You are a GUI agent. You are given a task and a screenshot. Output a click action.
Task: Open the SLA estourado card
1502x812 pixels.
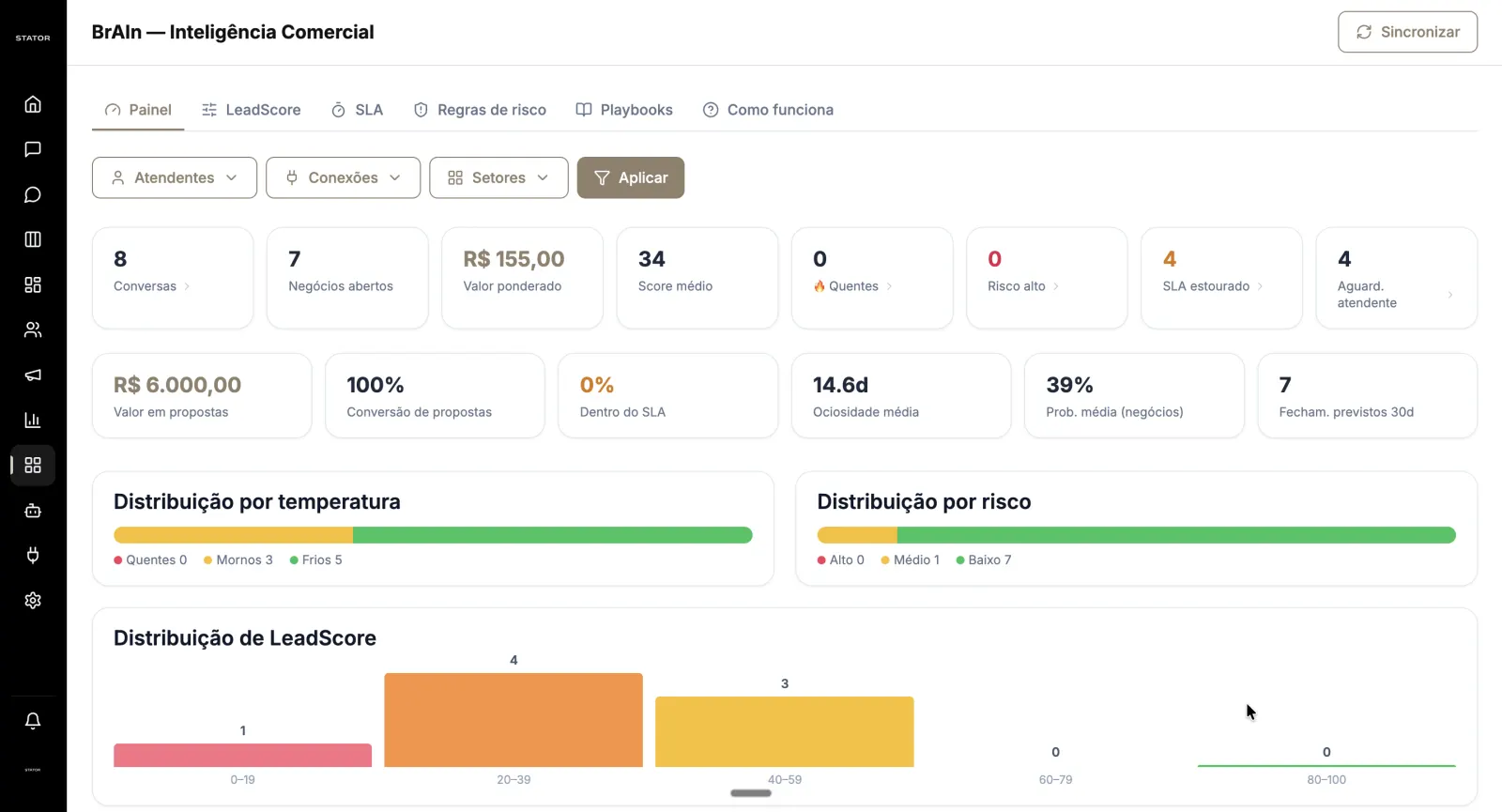click(1221, 278)
